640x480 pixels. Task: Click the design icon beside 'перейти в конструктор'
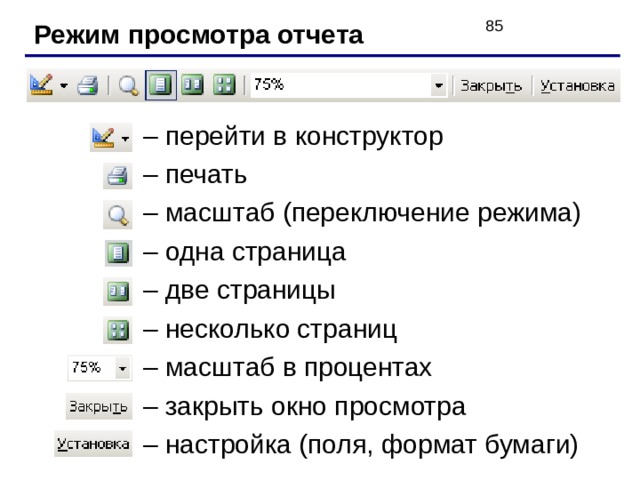point(103,138)
